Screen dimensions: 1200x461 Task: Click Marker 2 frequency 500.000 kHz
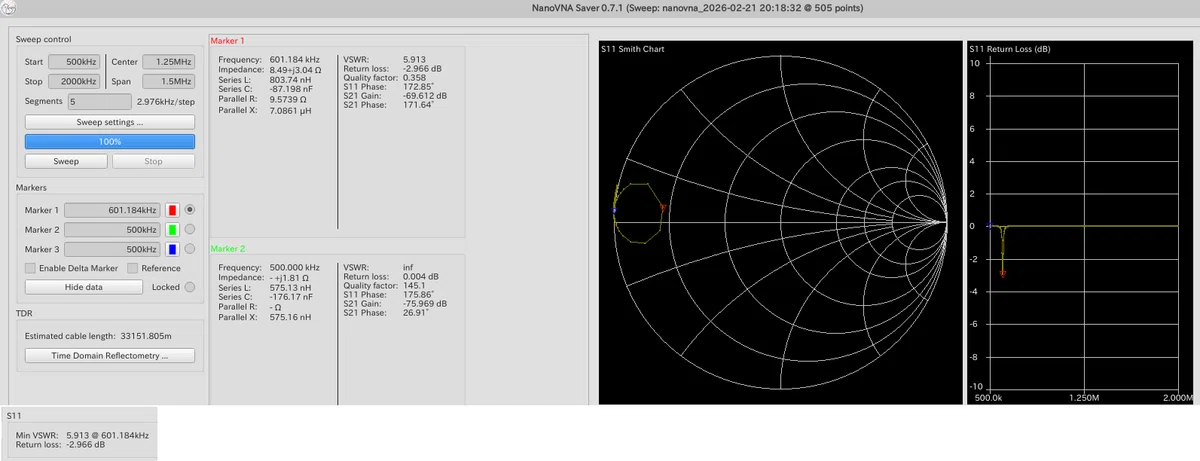click(294, 268)
